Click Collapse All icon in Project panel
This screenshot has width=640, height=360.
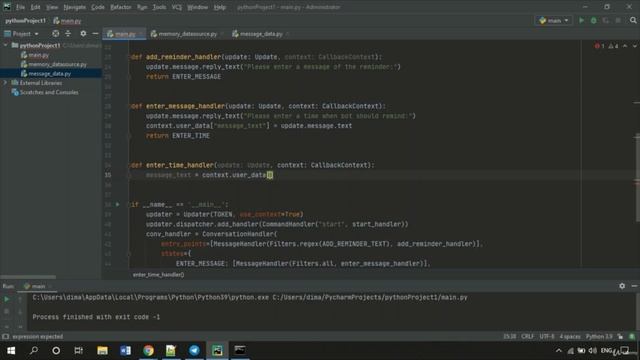point(68,34)
